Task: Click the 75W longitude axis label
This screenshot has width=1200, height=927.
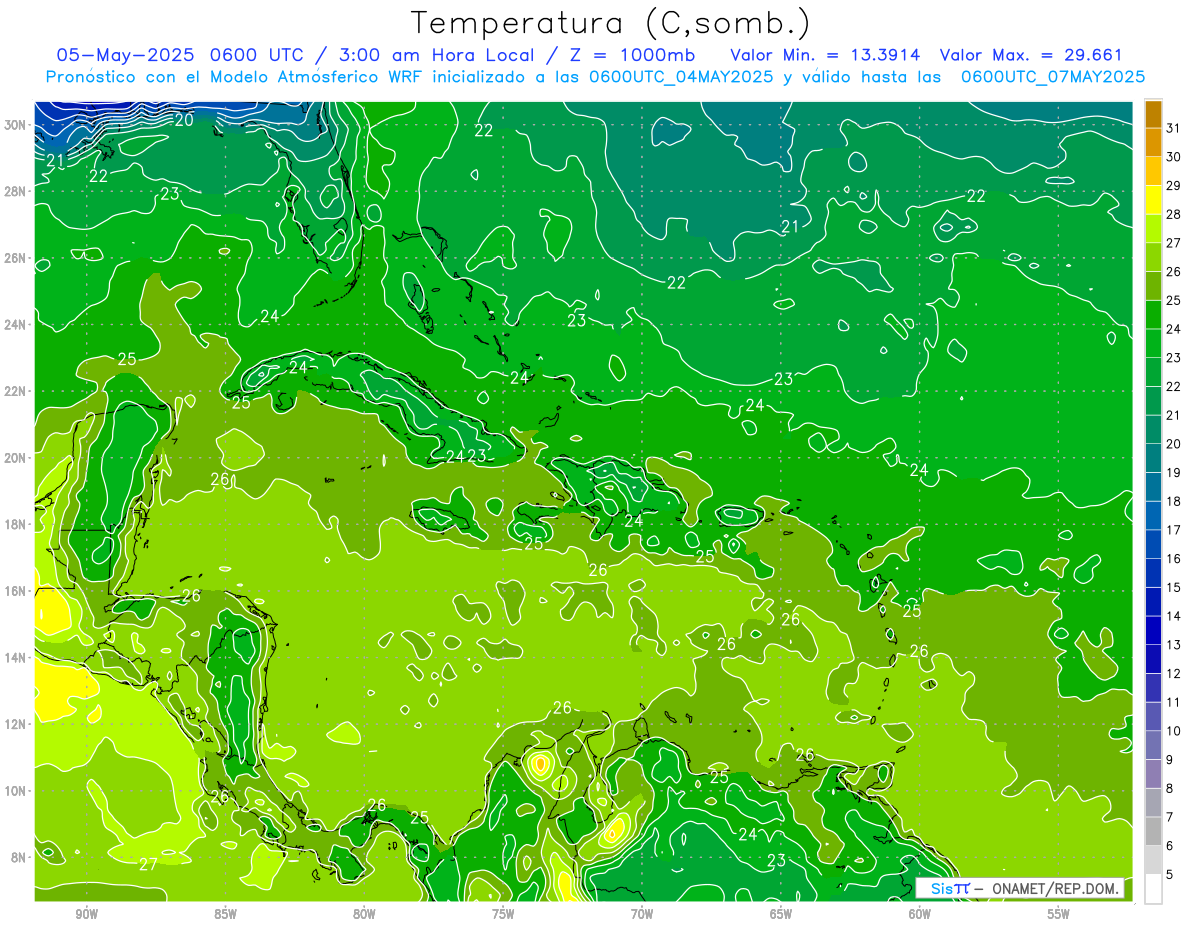Action: point(503,914)
